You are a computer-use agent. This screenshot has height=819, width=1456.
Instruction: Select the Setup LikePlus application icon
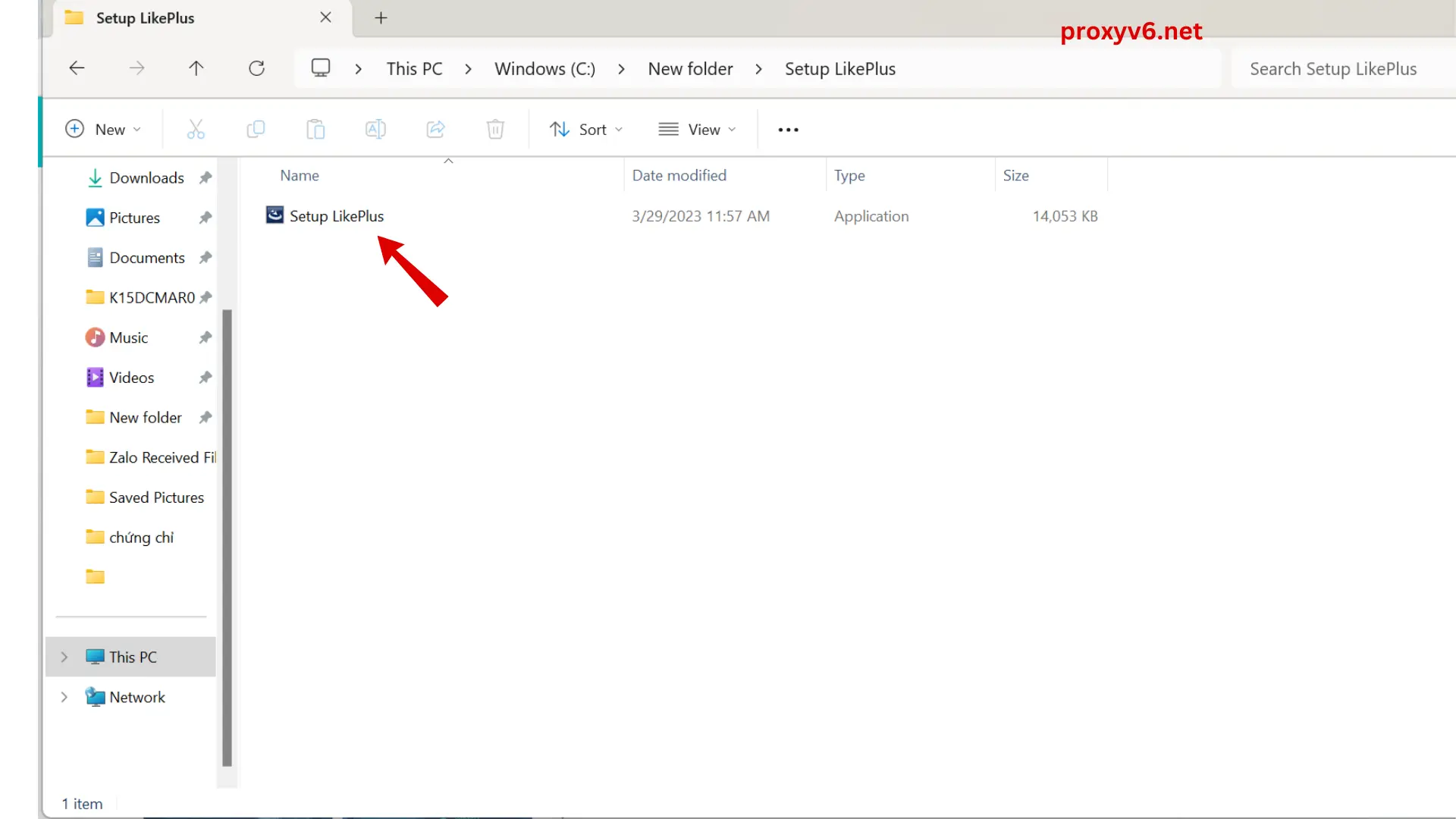(275, 215)
